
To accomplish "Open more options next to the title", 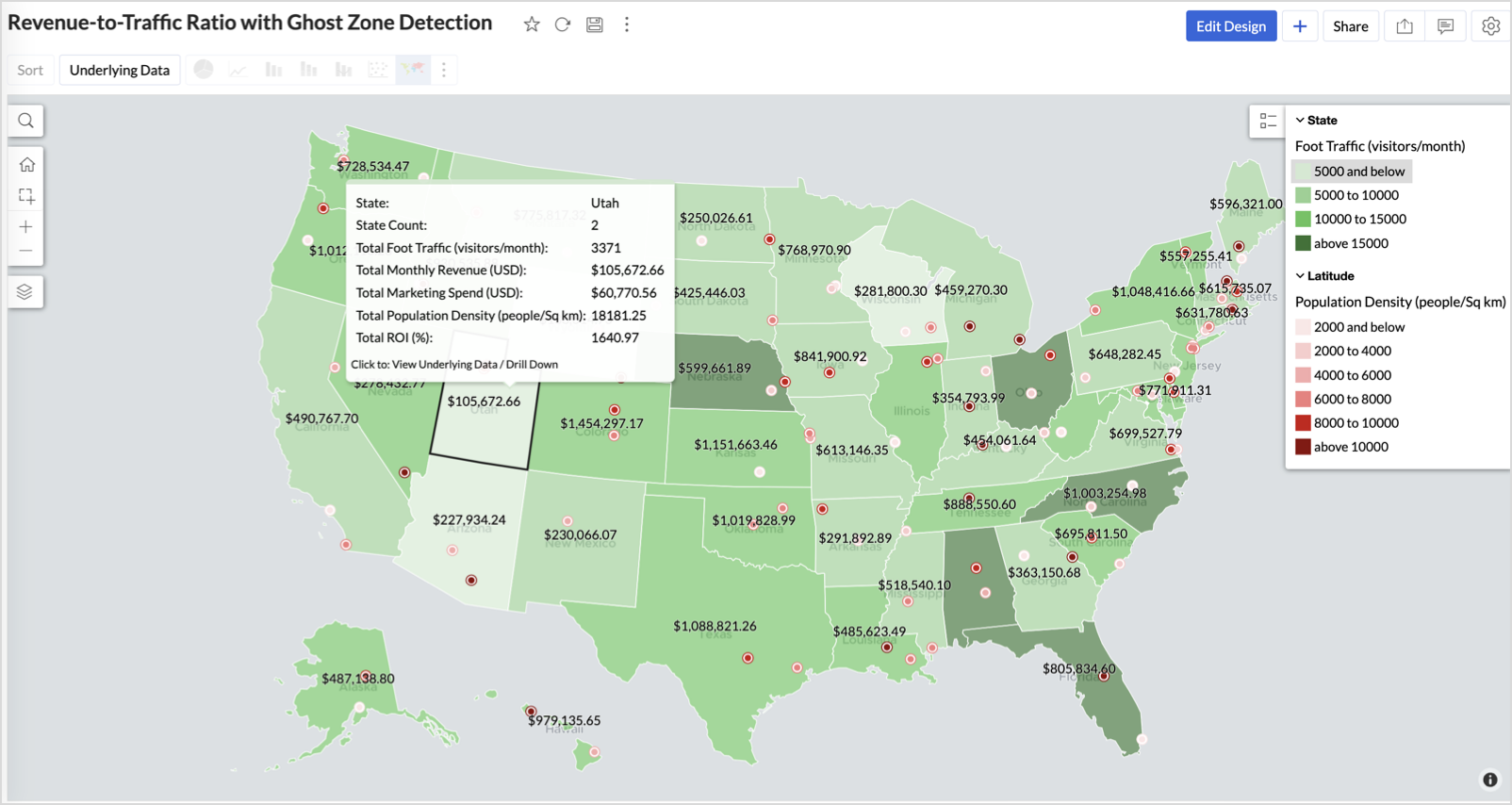I will (x=627, y=25).
